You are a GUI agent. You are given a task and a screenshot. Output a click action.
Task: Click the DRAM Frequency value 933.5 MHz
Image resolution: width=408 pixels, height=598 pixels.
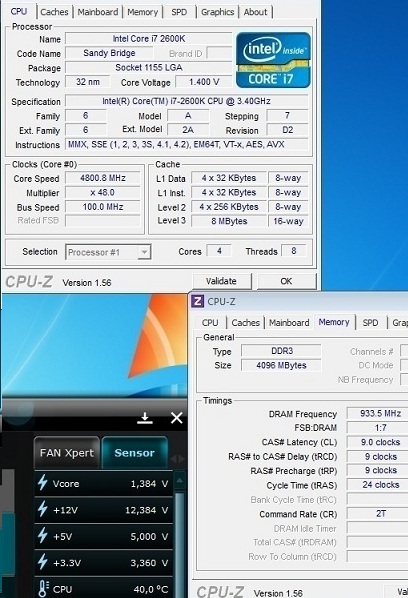coord(377,413)
